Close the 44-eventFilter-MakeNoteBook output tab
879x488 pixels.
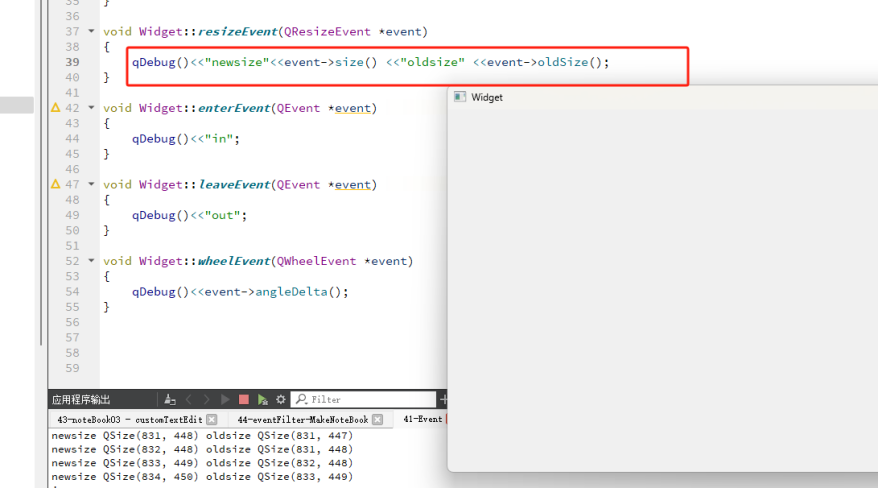pos(377,420)
